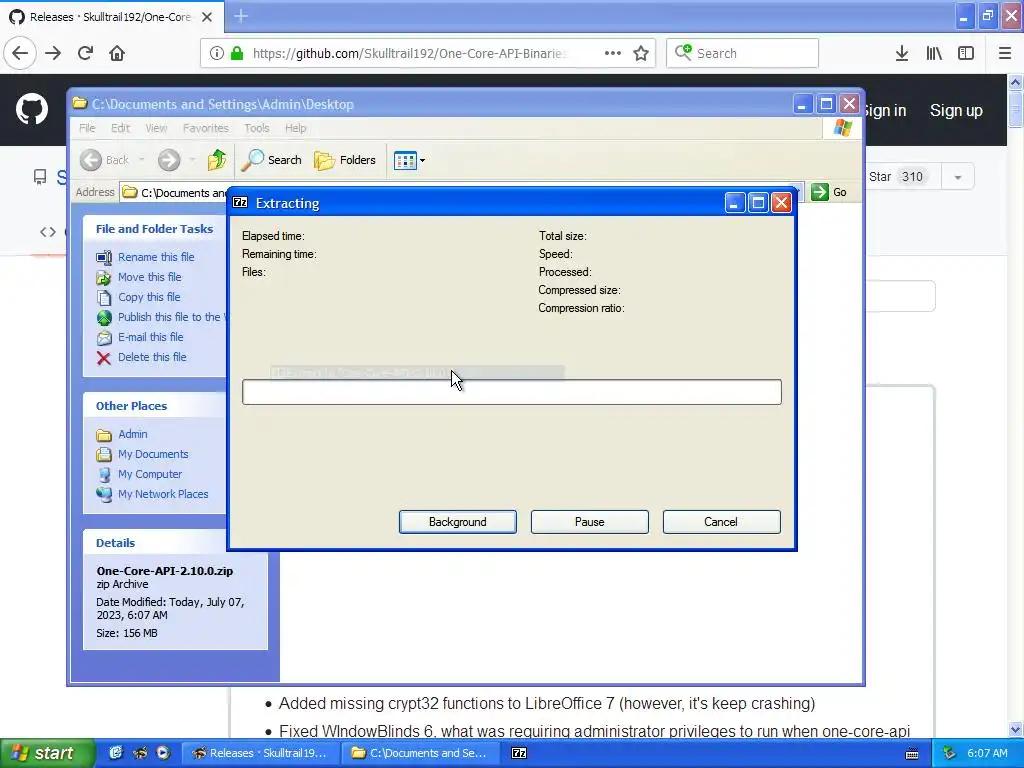Open new Firefox tab with plus
Screen dimensions: 1024x768
pyautogui.click(x=241, y=16)
